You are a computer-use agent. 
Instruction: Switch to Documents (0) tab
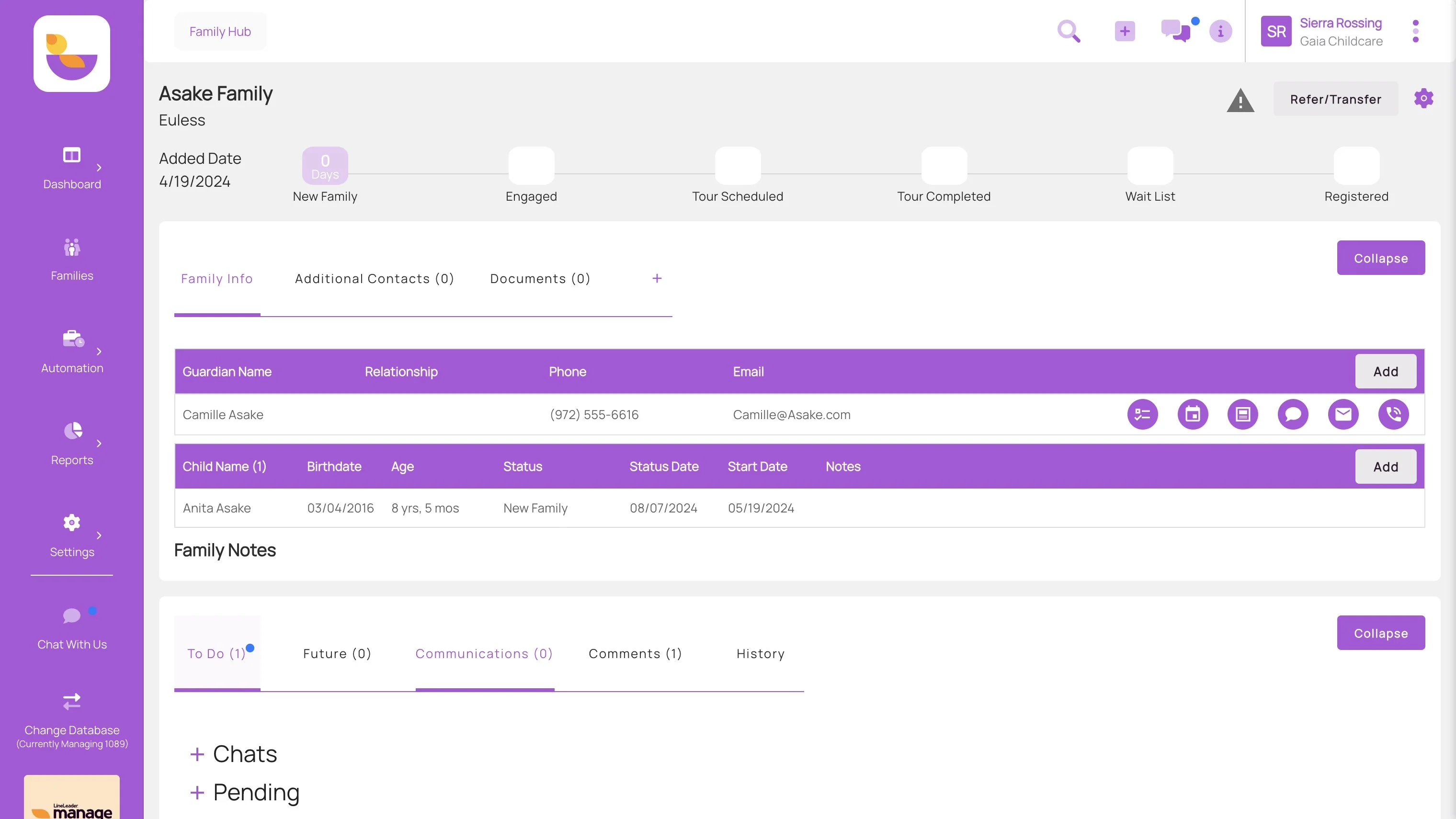click(x=540, y=279)
